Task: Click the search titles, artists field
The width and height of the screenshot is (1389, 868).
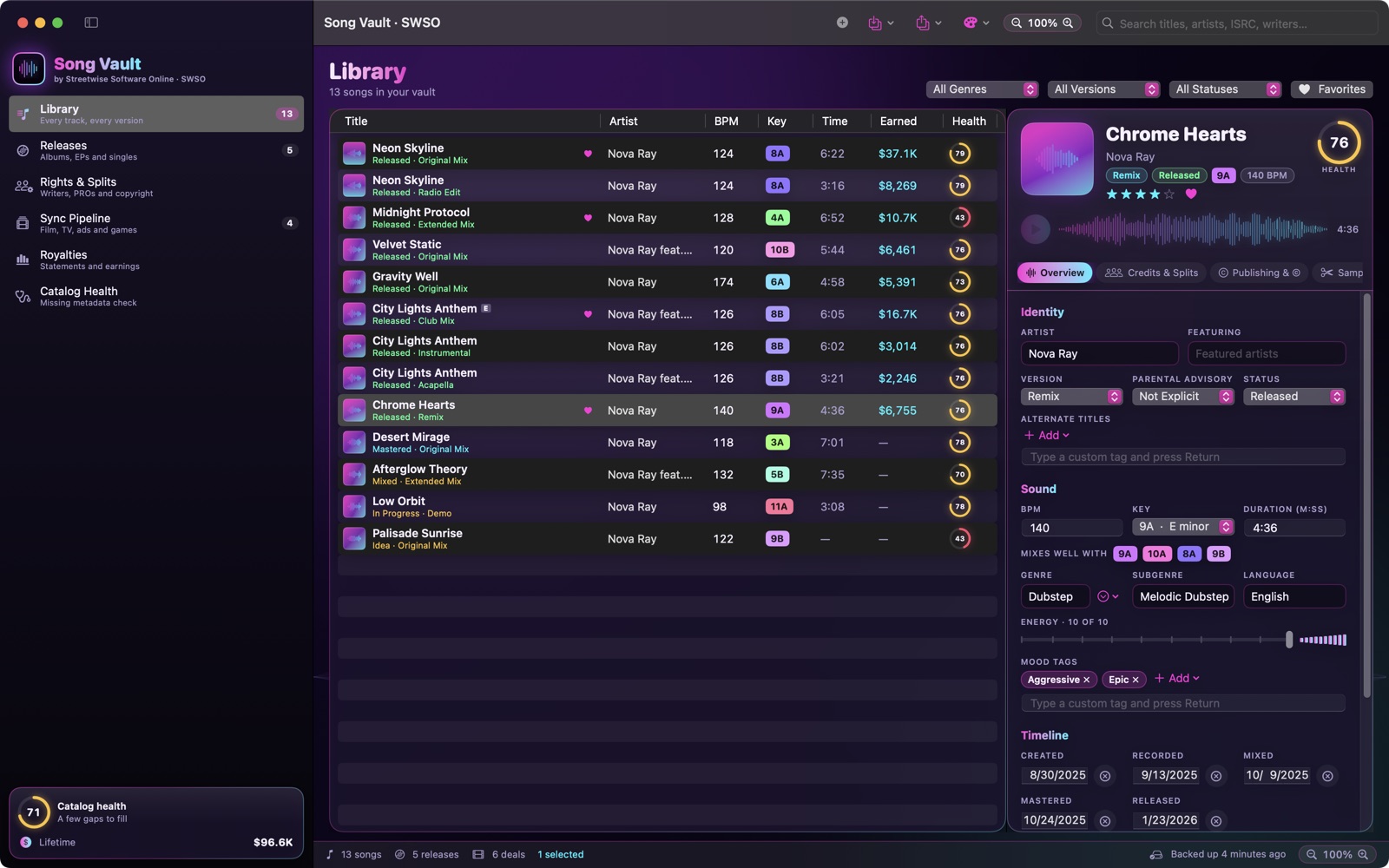Action: point(1237,23)
